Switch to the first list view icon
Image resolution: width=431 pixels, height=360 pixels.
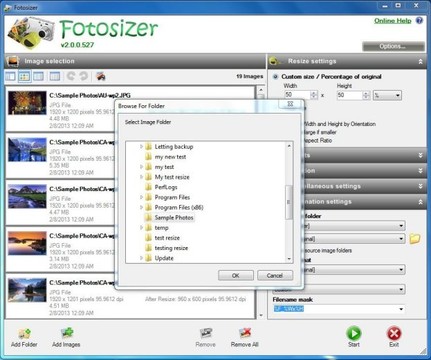click(10, 76)
